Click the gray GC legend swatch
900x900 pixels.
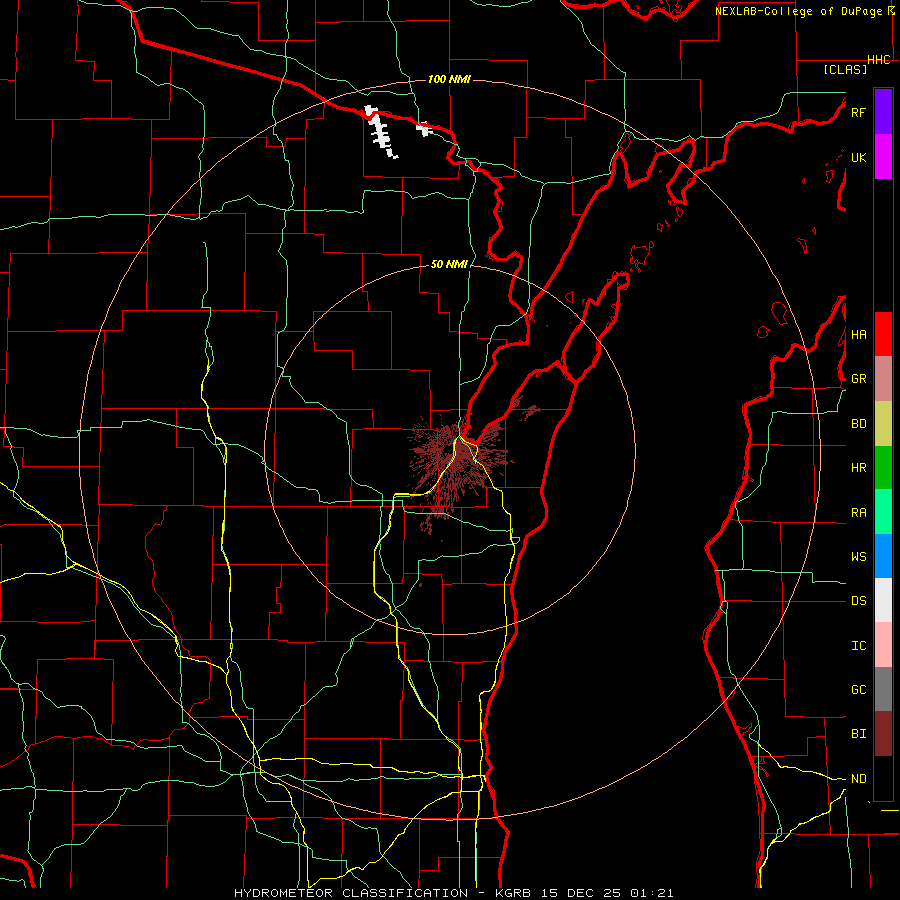pyautogui.click(x=883, y=689)
